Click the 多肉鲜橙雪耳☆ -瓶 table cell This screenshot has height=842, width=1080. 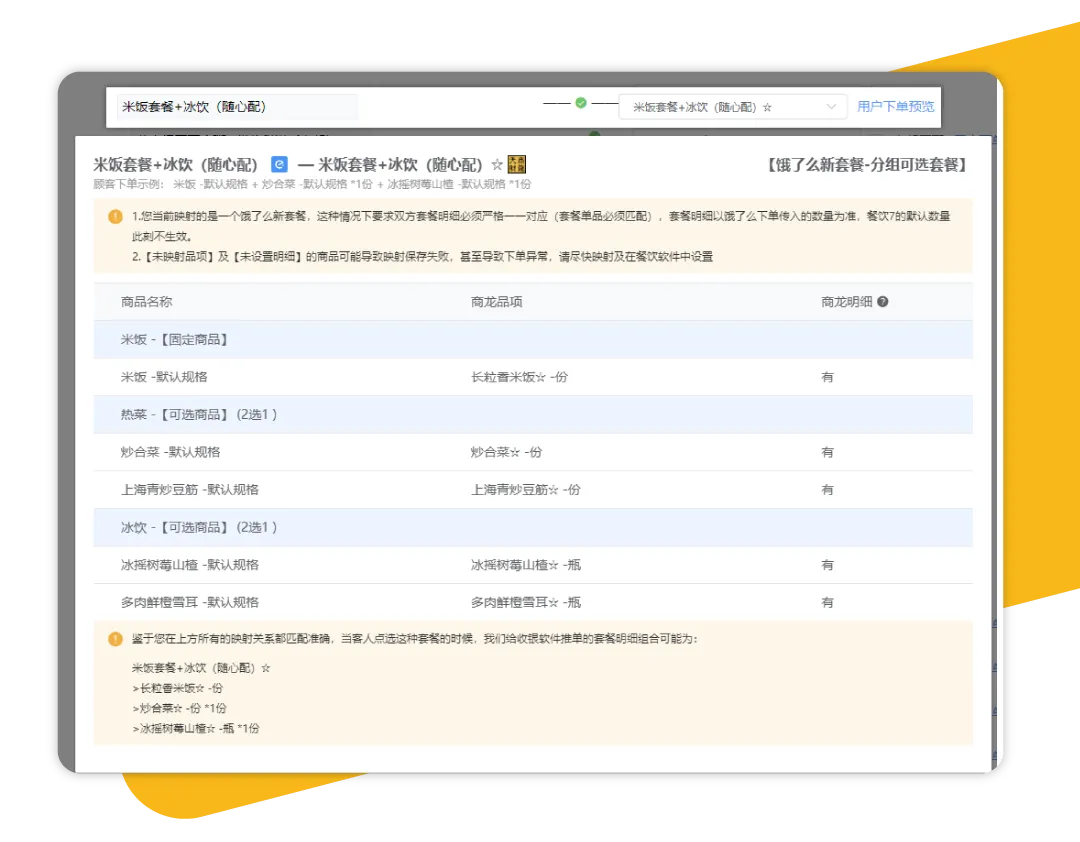tap(526, 602)
